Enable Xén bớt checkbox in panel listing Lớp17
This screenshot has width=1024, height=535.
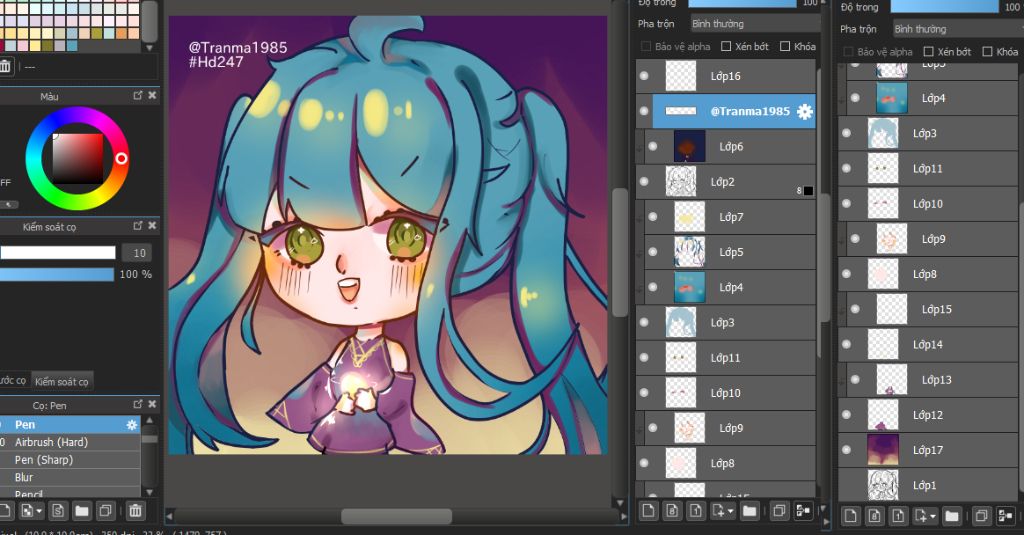tap(928, 52)
